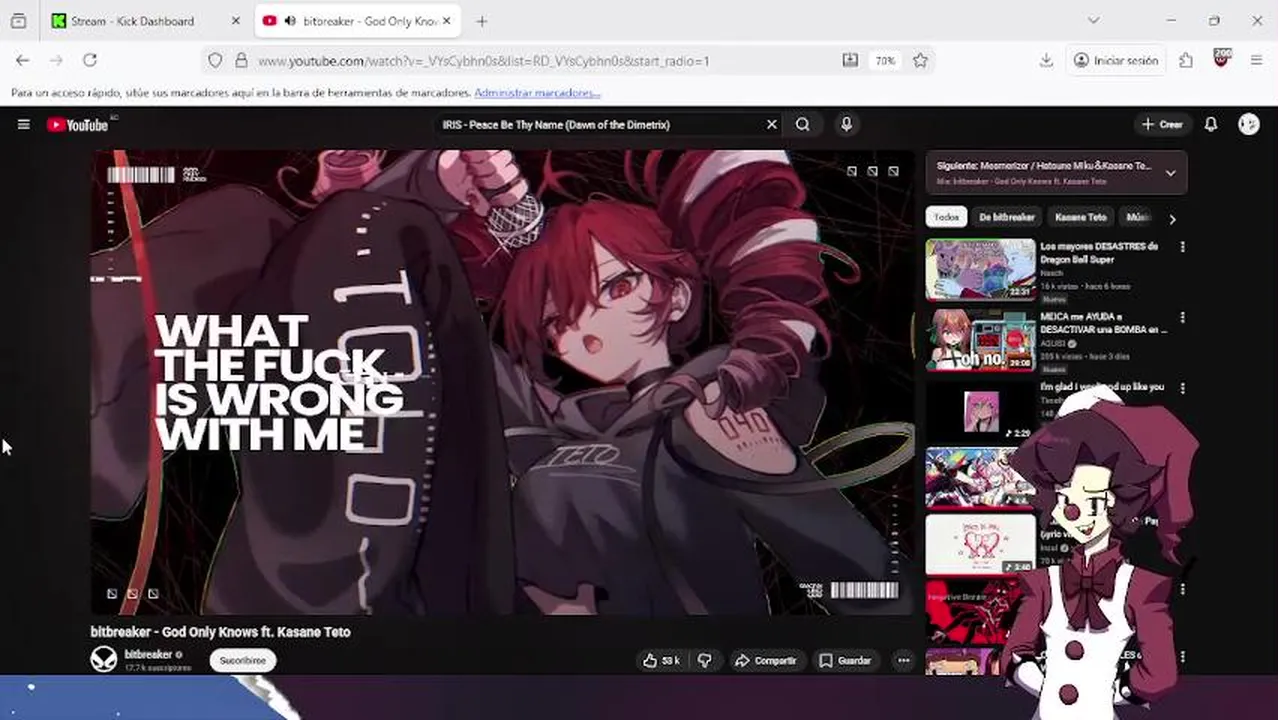Click Iniciar sesión in Firefox toolbar
This screenshot has width=1278, height=720.
tap(1116, 60)
